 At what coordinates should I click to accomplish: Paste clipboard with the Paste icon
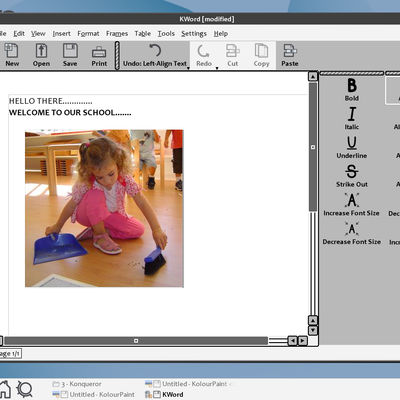290,55
